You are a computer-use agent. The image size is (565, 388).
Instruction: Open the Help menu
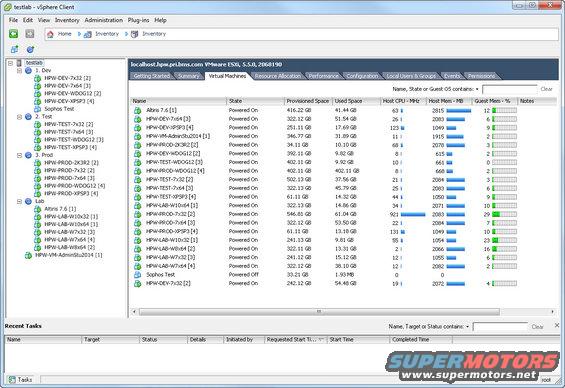pos(160,20)
